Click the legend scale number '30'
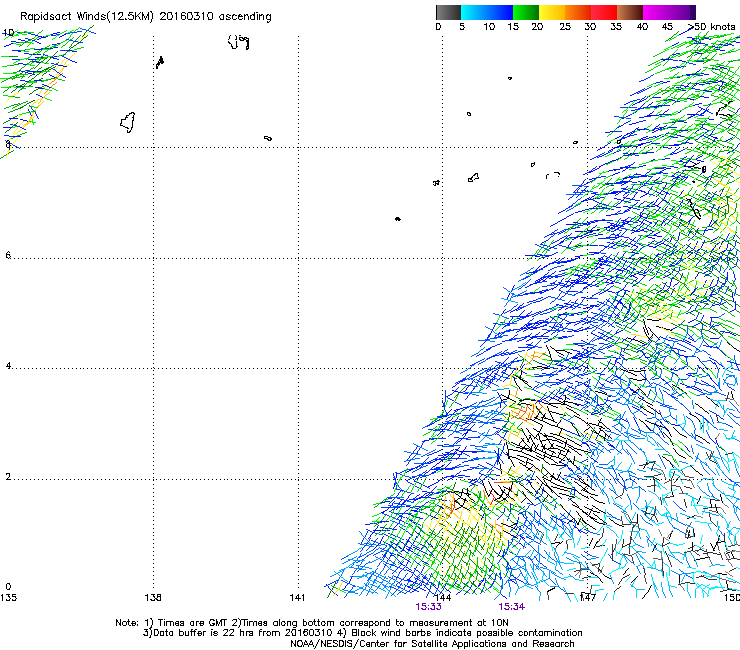The height and width of the screenshot is (650, 740). (x=590, y=27)
